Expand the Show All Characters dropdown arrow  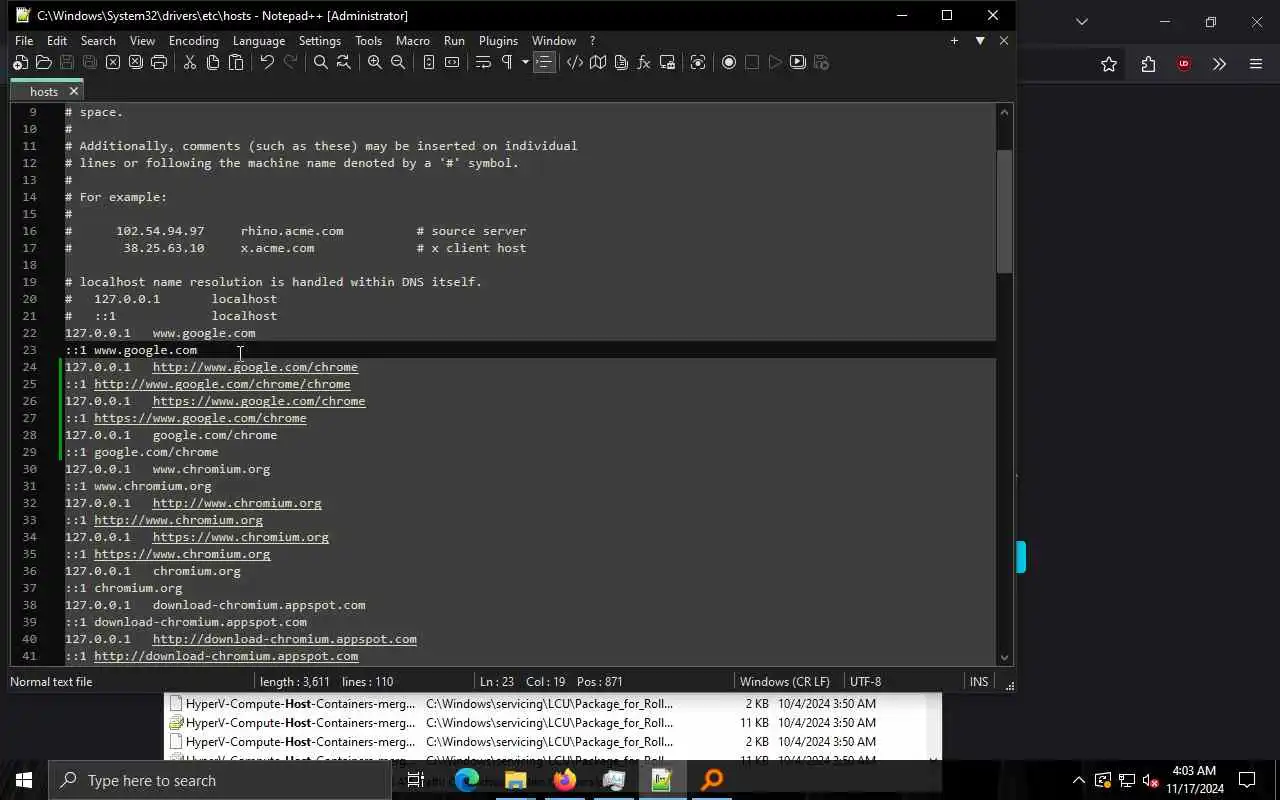pos(525,62)
